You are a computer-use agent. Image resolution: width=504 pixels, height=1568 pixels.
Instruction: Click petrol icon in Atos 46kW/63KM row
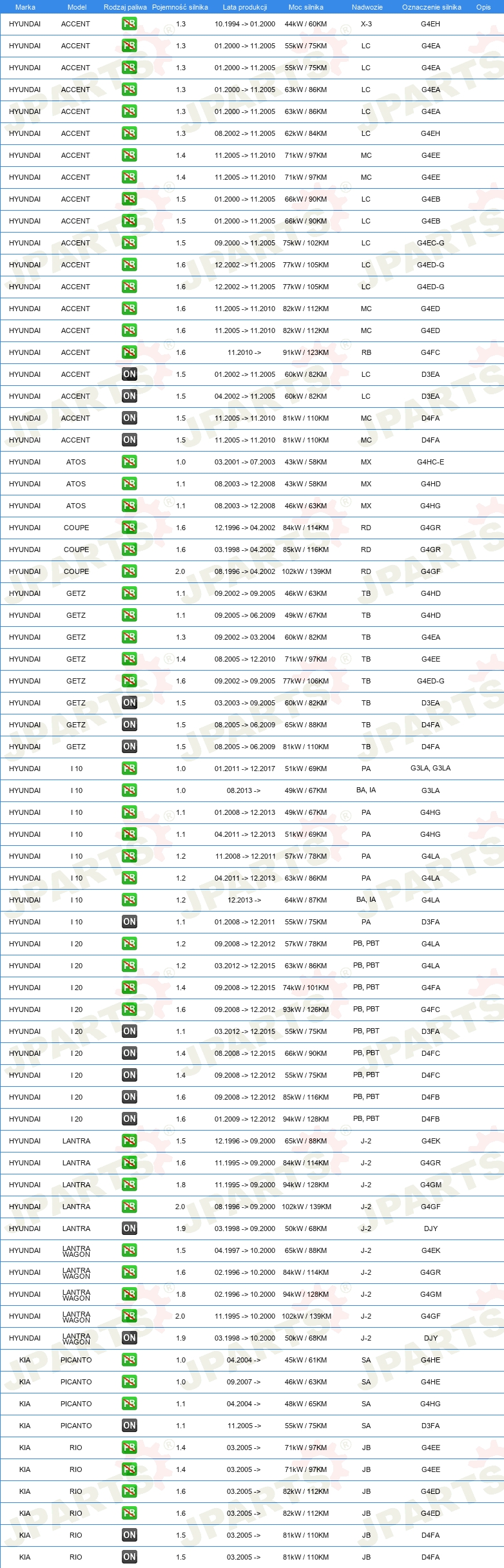click(129, 506)
